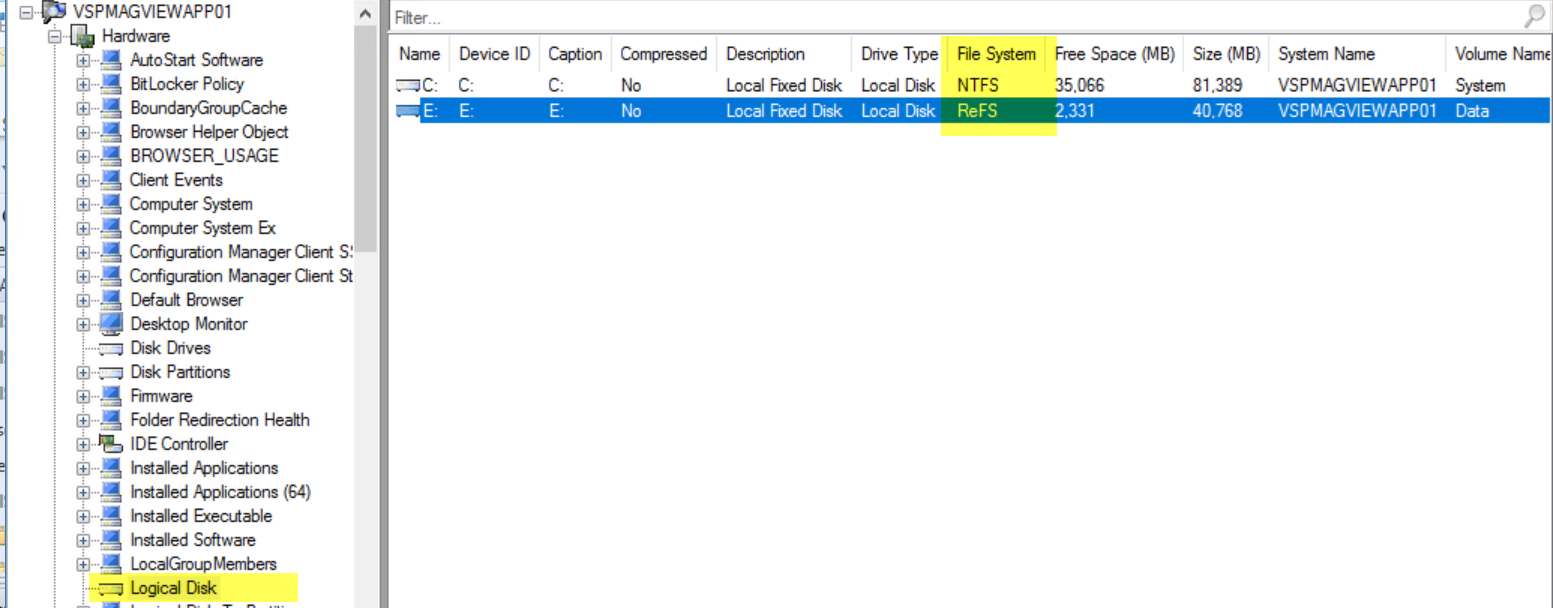Sort by the File System column header
The image size is (1553, 608).
click(x=995, y=53)
